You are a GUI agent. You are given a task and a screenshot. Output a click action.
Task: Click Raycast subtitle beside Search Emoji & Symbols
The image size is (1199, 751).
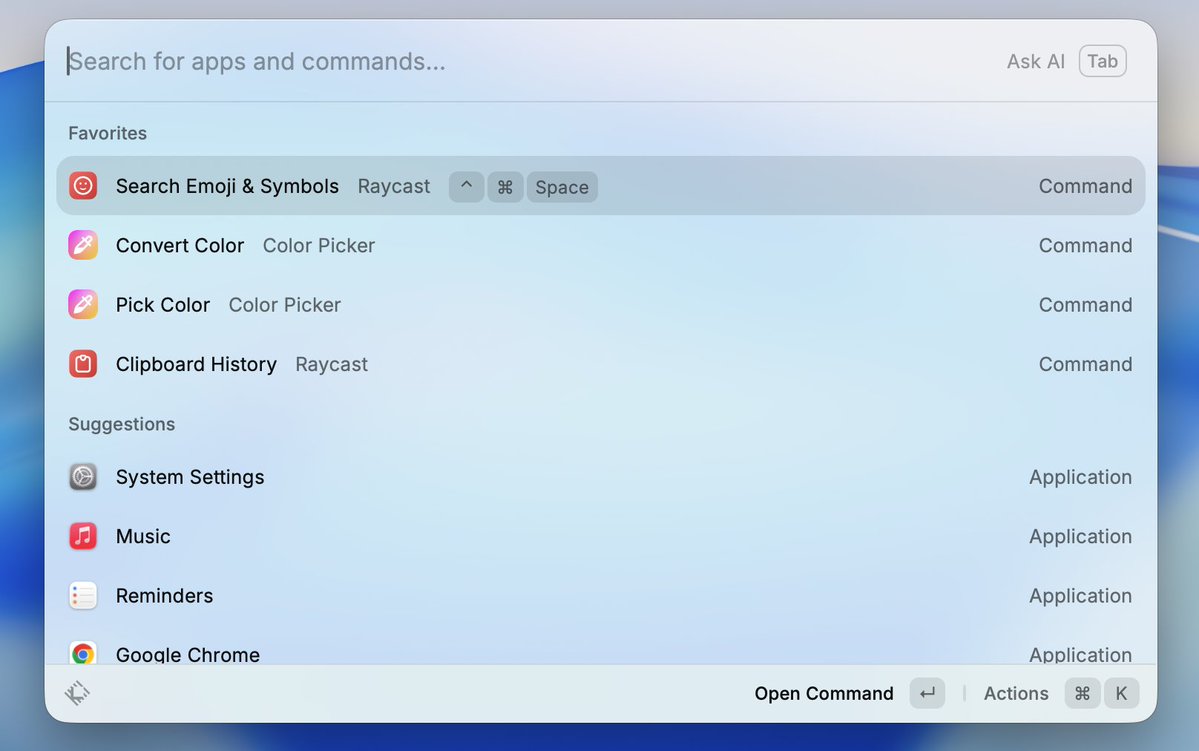(394, 187)
